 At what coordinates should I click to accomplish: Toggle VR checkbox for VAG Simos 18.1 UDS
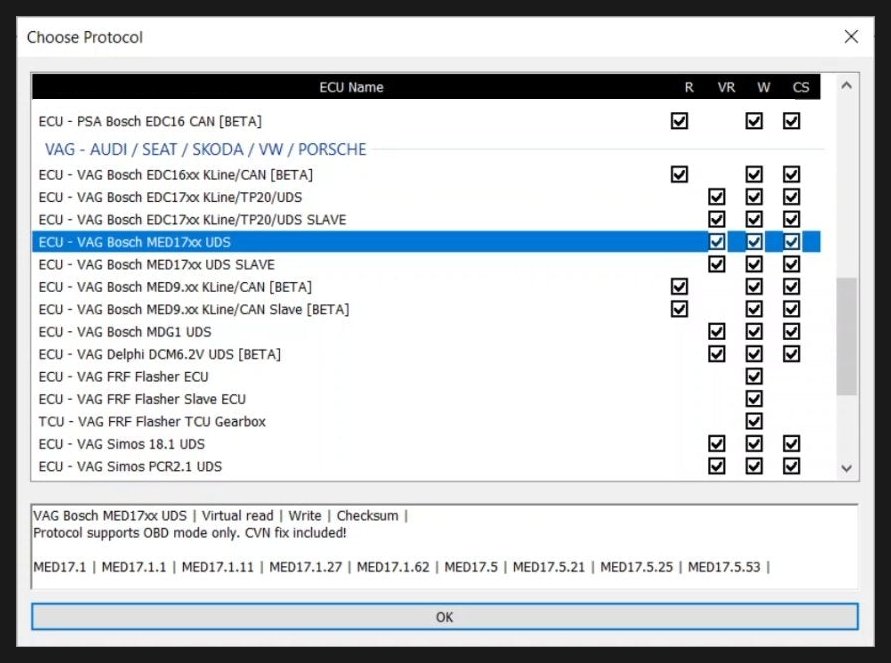pyautogui.click(x=717, y=444)
